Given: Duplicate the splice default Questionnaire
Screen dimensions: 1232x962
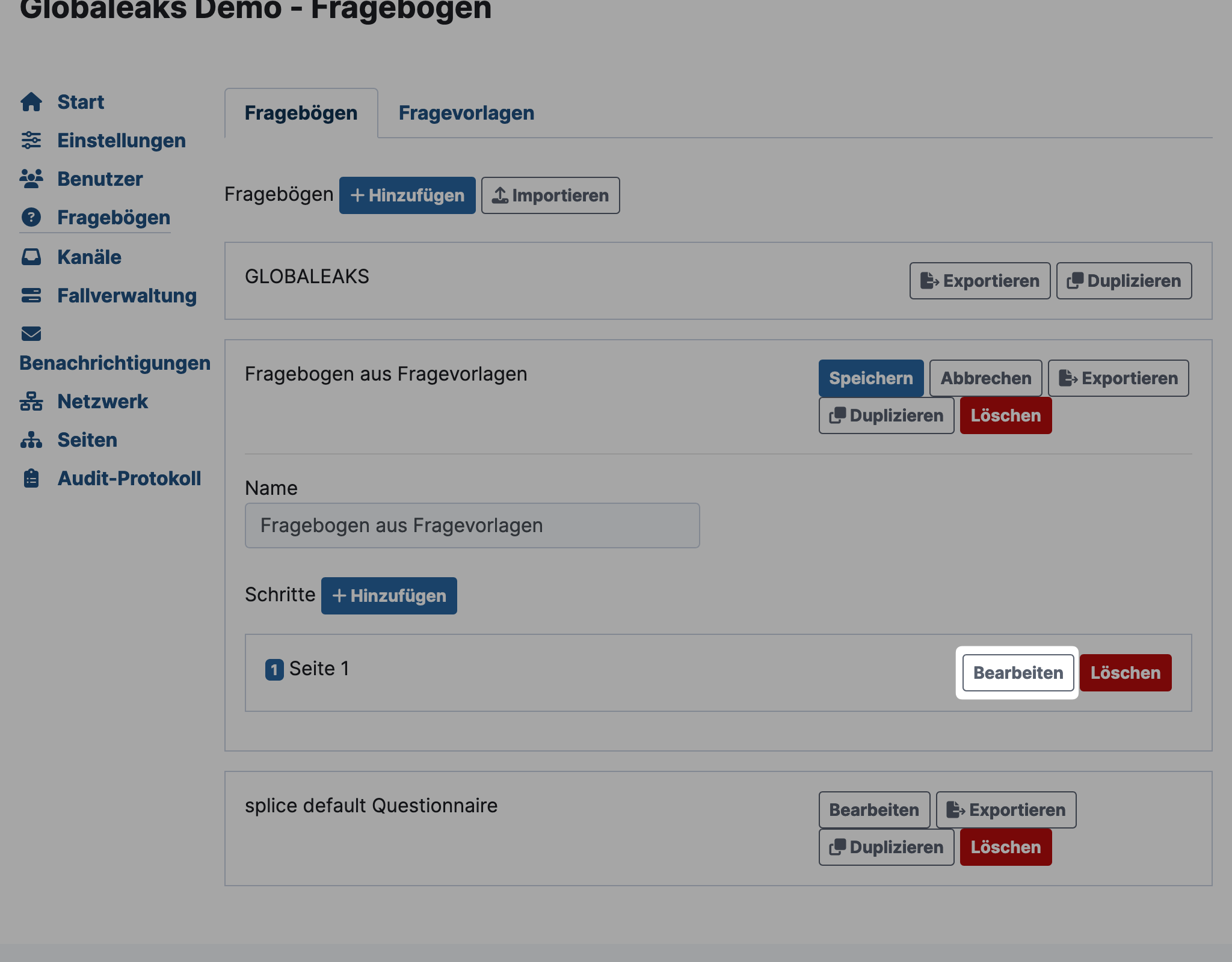Looking at the screenshot, I should (x=887, y=847).
